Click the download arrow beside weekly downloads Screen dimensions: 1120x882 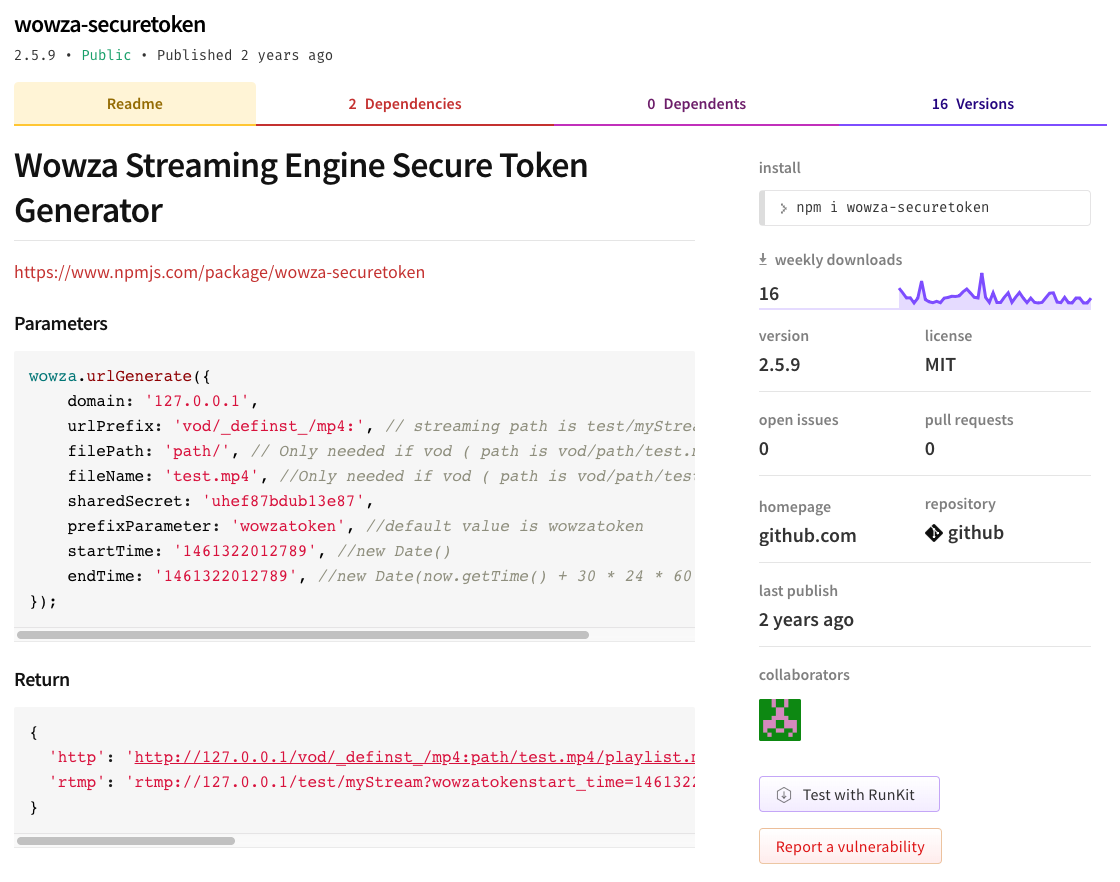(761, 258)
